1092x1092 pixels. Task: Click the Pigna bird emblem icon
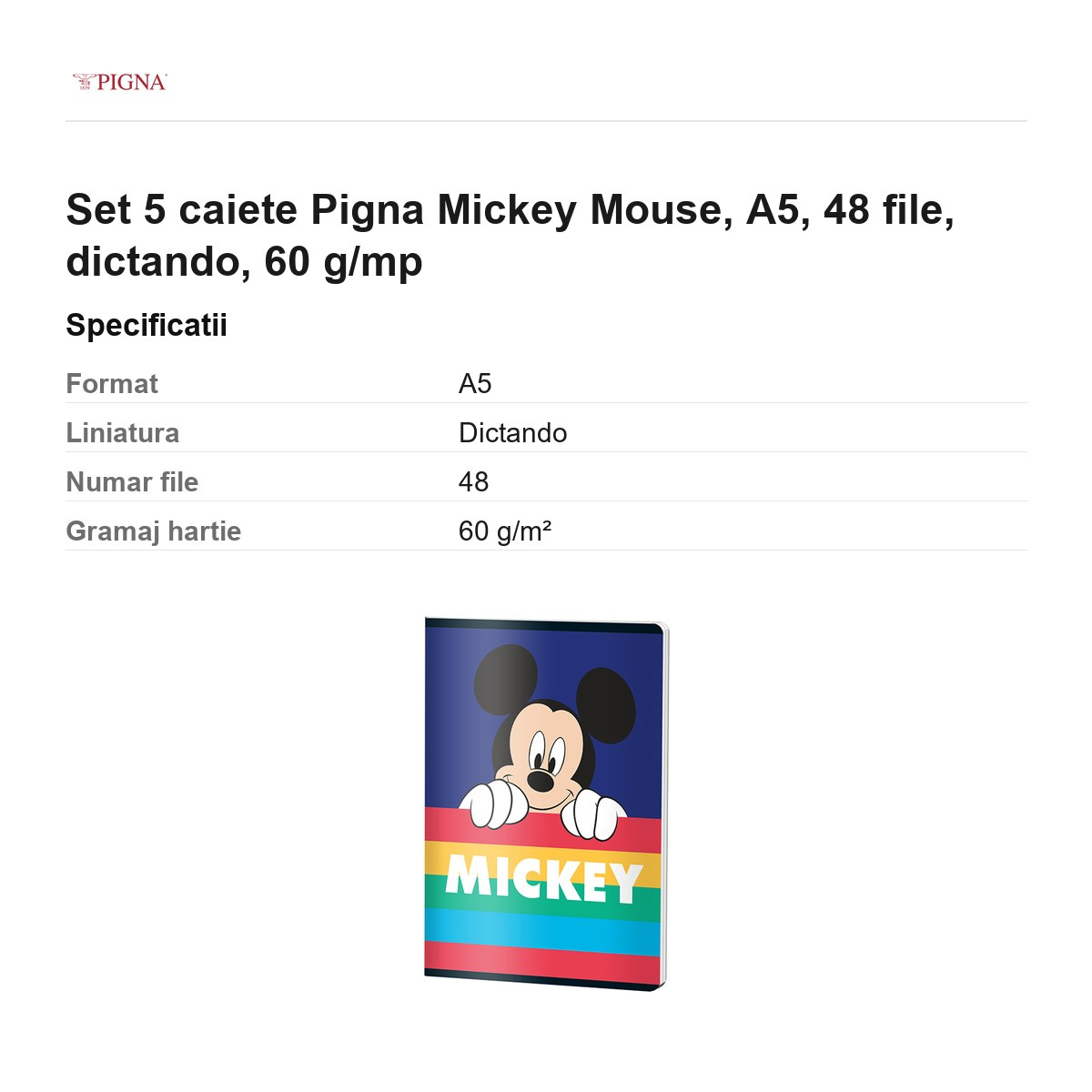pos(84,81)
